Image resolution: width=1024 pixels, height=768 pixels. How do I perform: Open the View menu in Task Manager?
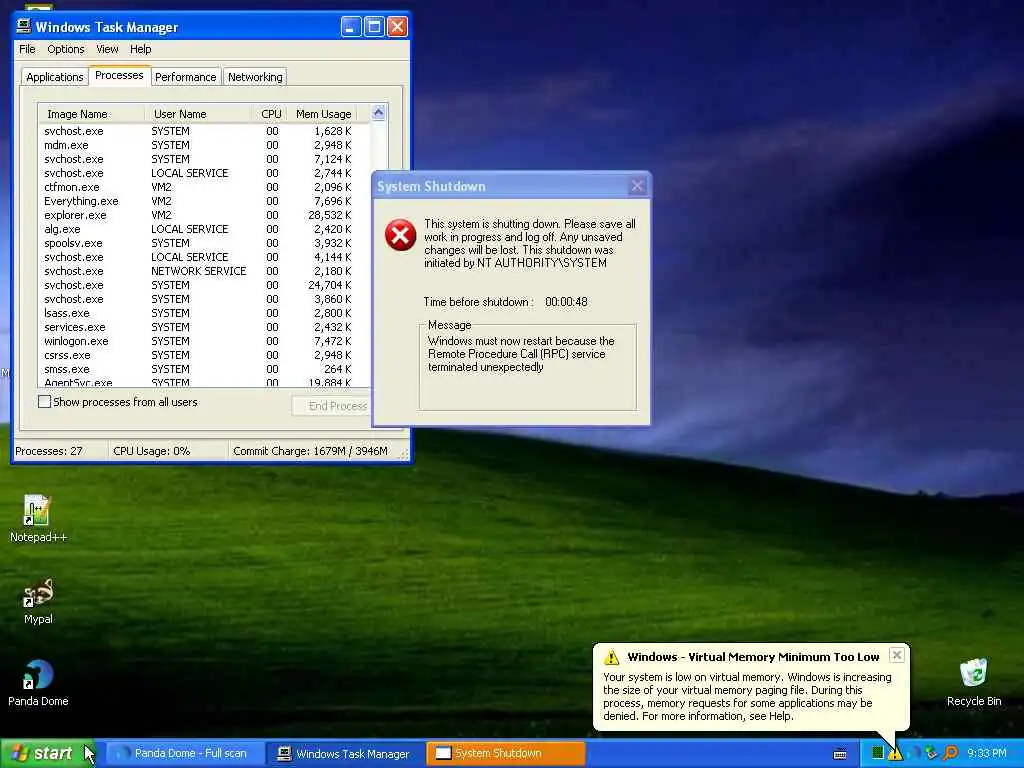click(107, 49)
